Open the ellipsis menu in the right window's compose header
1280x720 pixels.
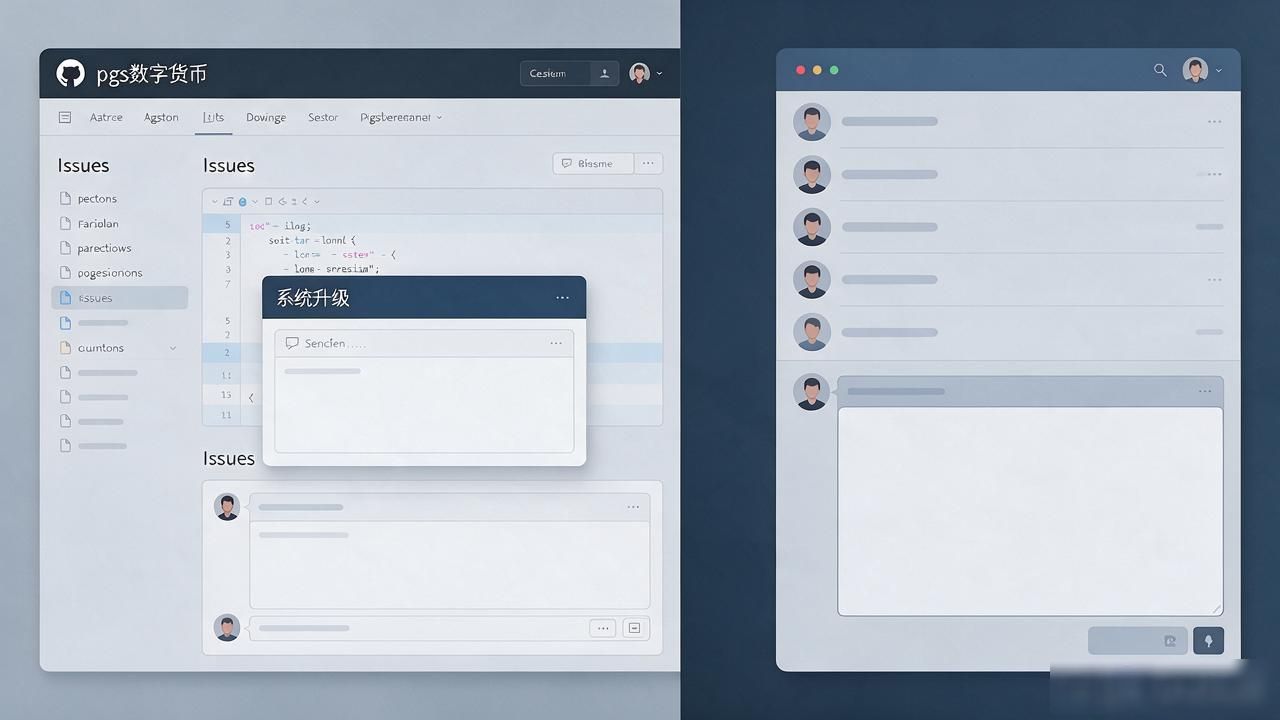pyautogui.click(x=1205, y=391)
